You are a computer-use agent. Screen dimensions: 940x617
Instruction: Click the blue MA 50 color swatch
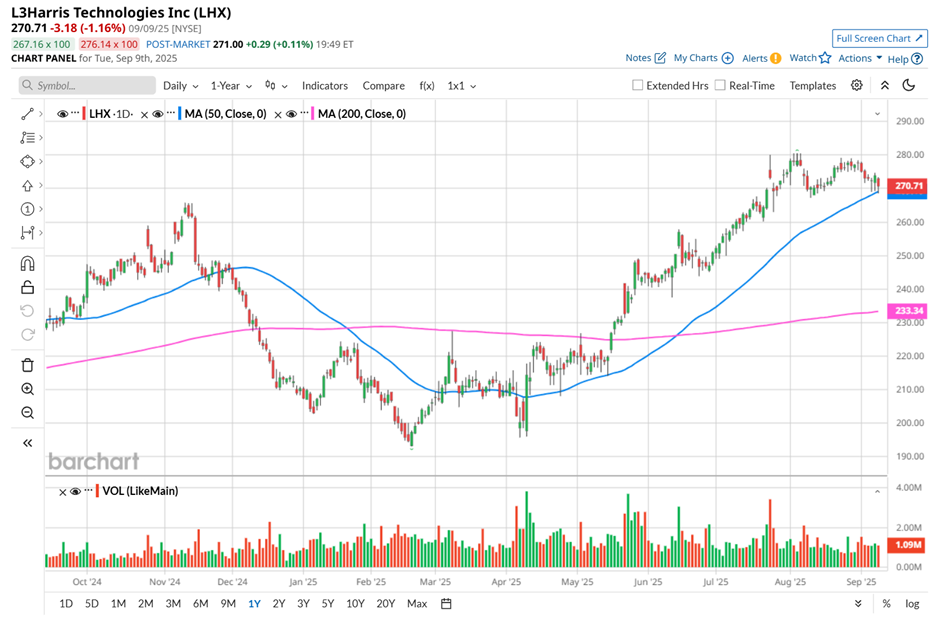(180, 113)
